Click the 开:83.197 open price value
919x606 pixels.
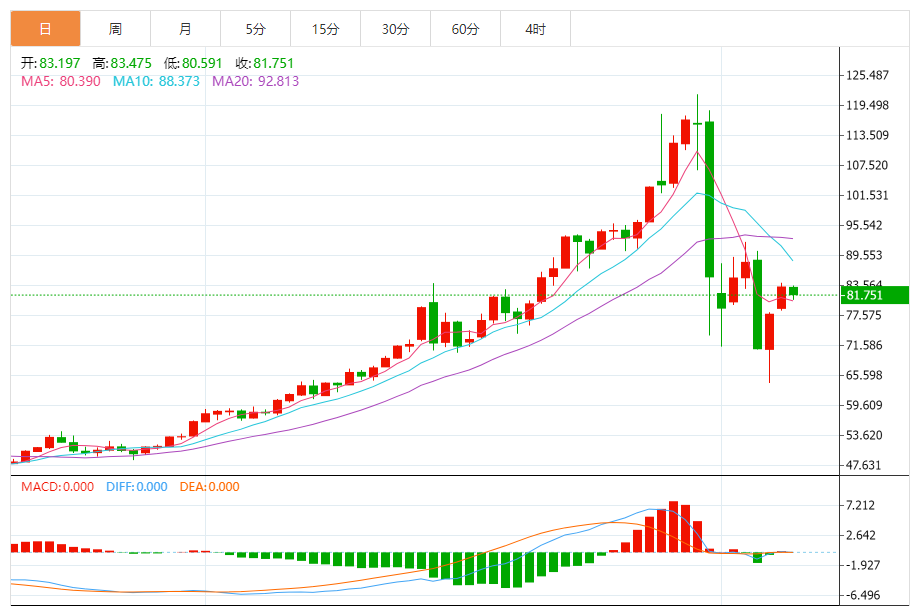50,63
